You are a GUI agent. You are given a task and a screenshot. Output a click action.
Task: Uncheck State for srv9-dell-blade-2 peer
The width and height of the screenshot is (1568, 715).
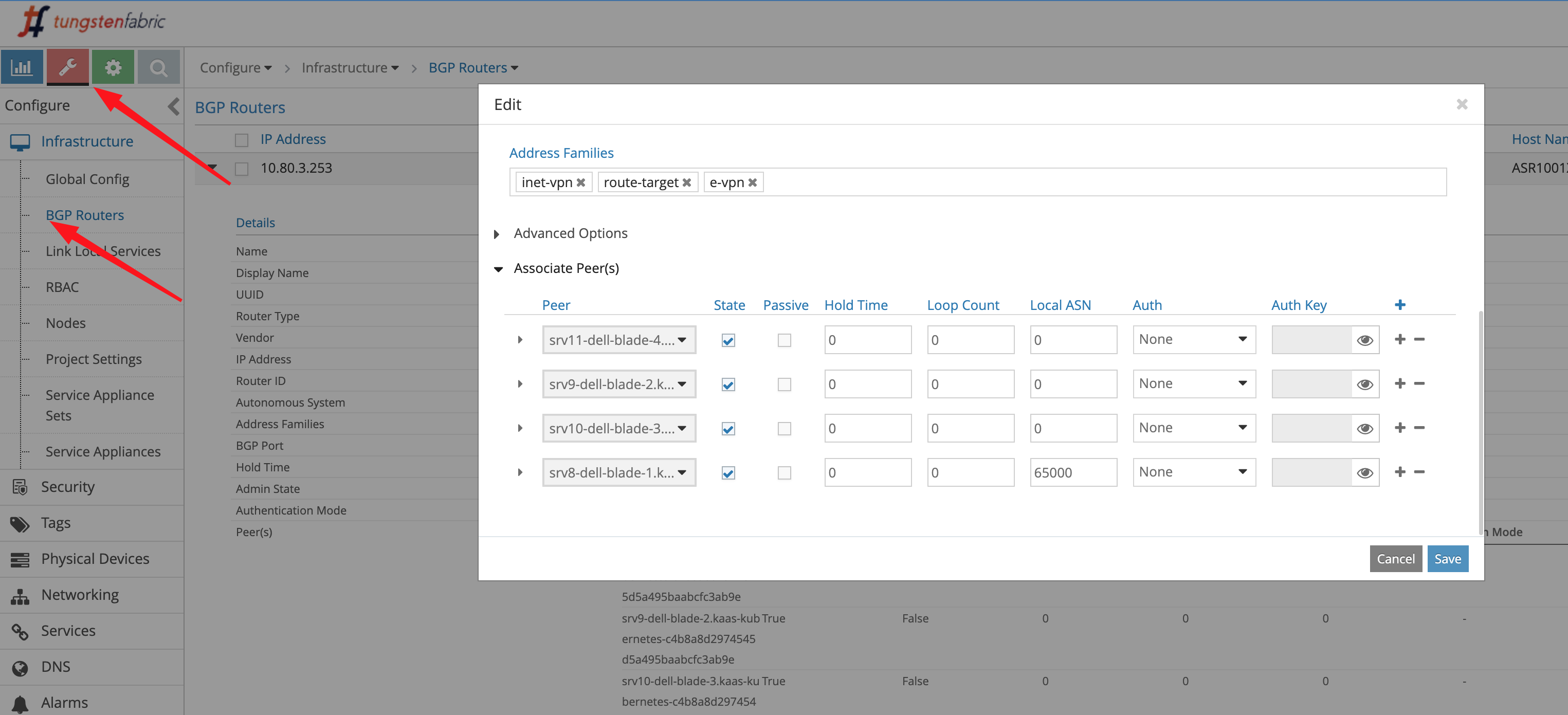(728, 384)
